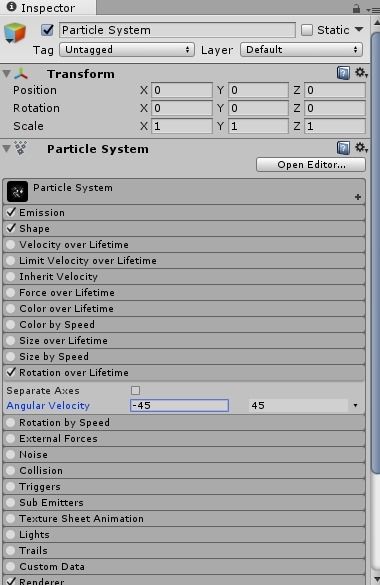Open the Tag dropdown showing Untagged
Image resolution: width=380 pixels, height=585 pixels.
point(127,50)
